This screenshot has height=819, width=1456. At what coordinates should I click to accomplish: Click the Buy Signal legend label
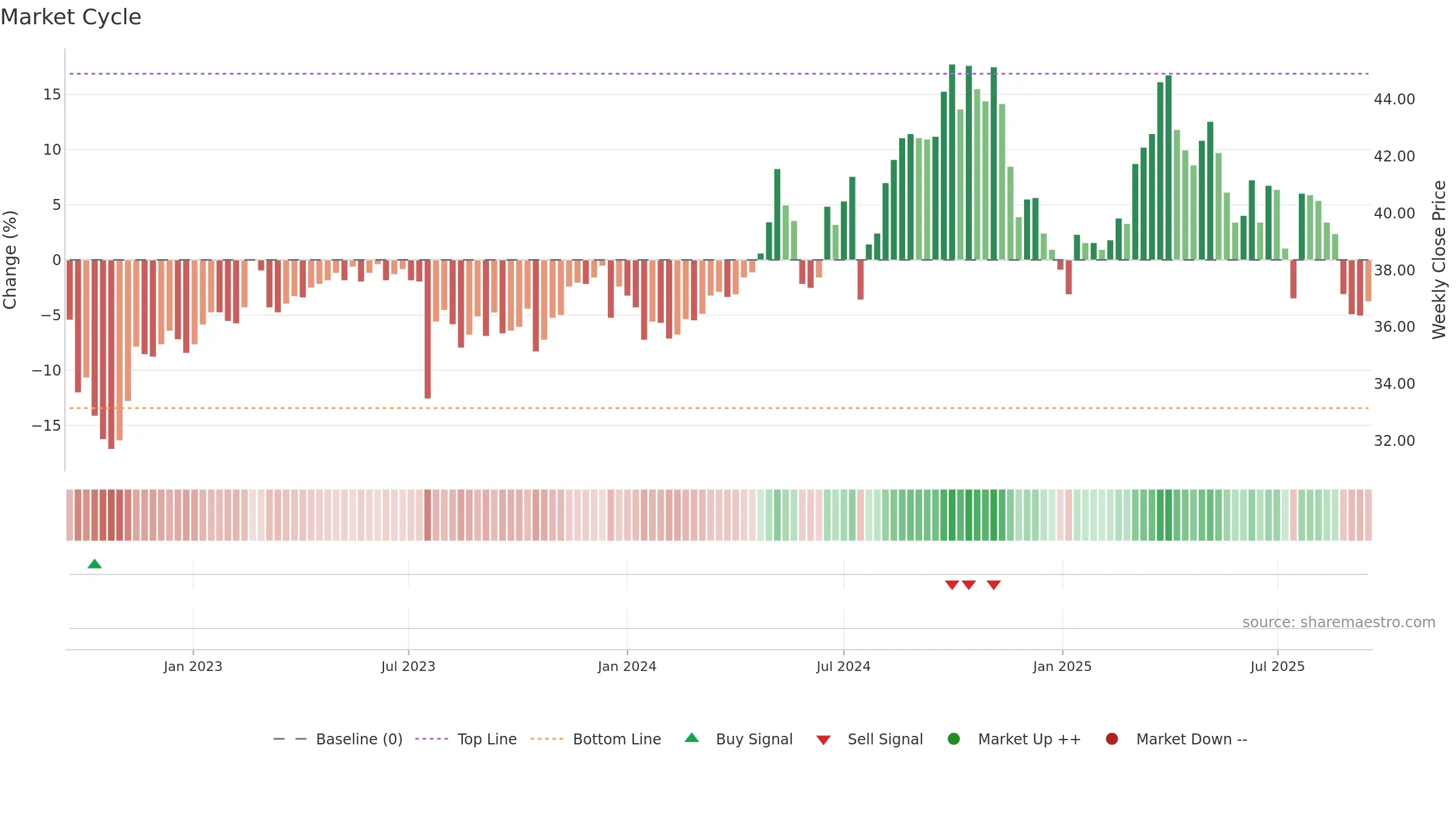point(754,739)
